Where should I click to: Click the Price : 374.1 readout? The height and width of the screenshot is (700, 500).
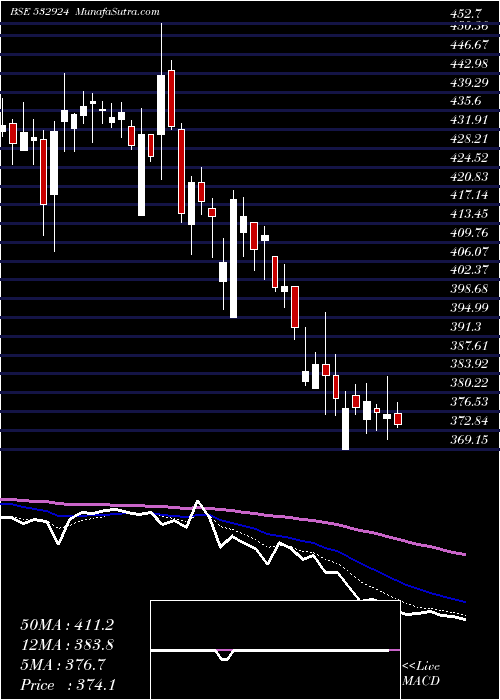tap(67, 685)
